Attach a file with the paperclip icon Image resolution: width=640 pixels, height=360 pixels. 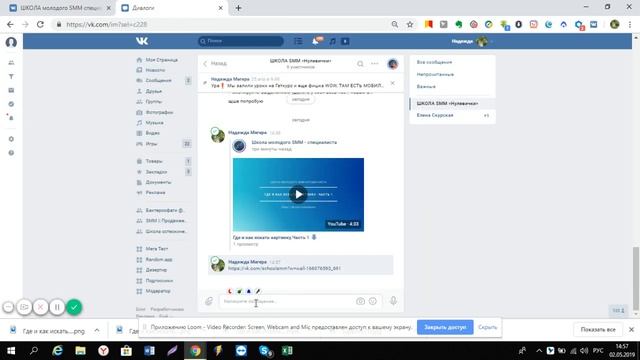click(209, 301)
